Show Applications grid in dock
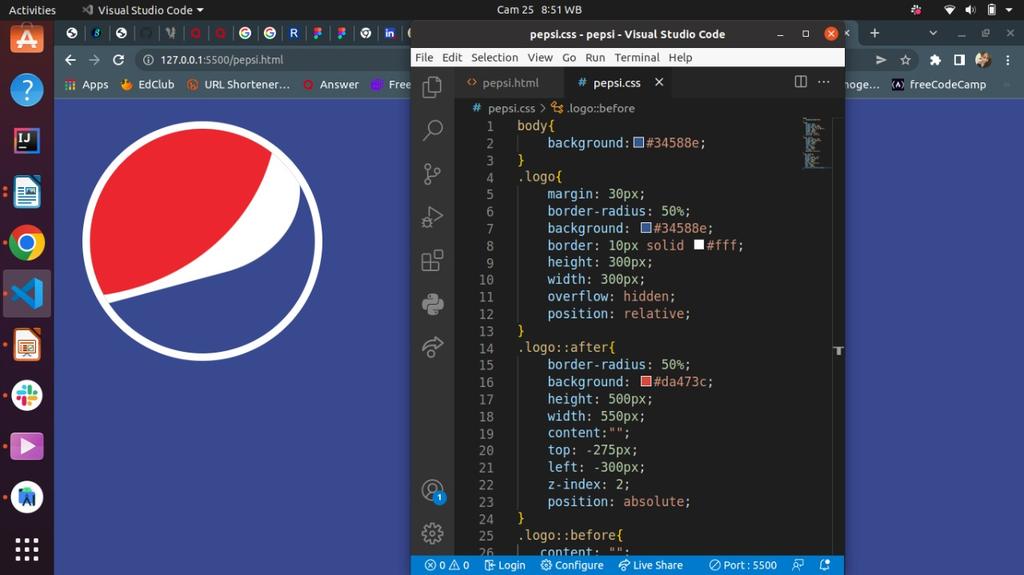 (27, 549)
